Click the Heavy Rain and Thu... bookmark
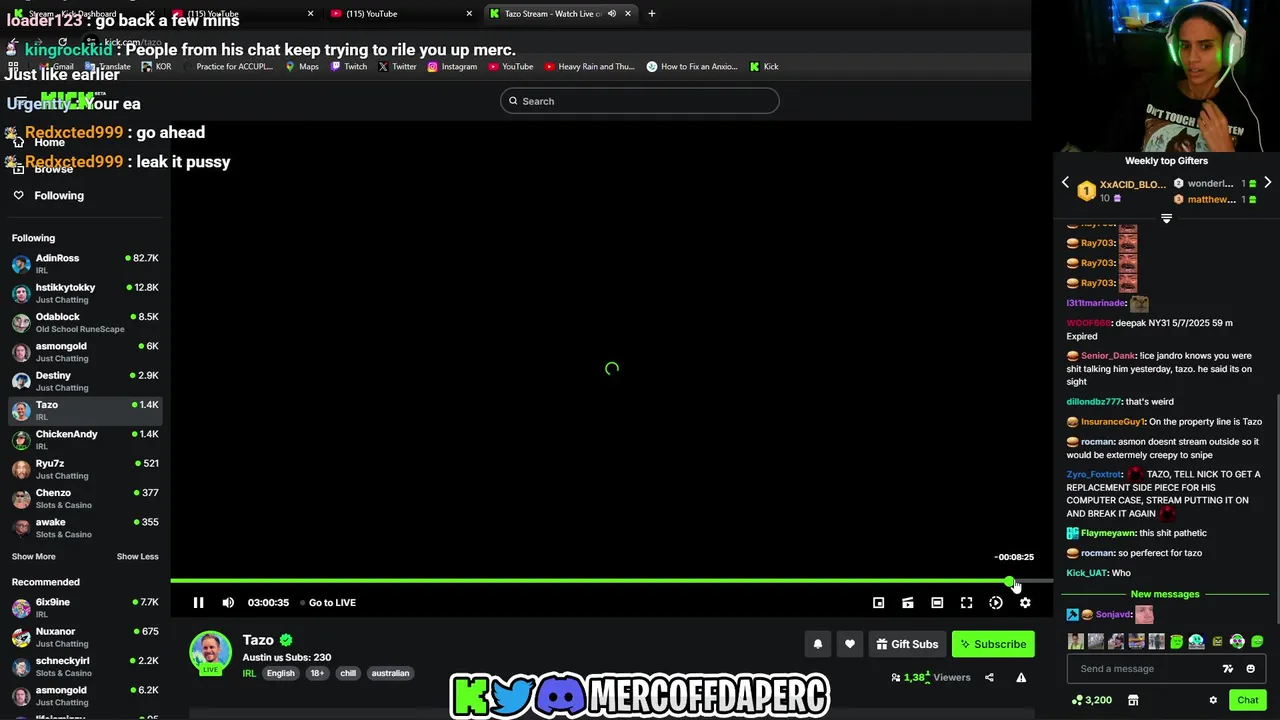The width and height of the screenshot is (1280, 720). point(589,66)
